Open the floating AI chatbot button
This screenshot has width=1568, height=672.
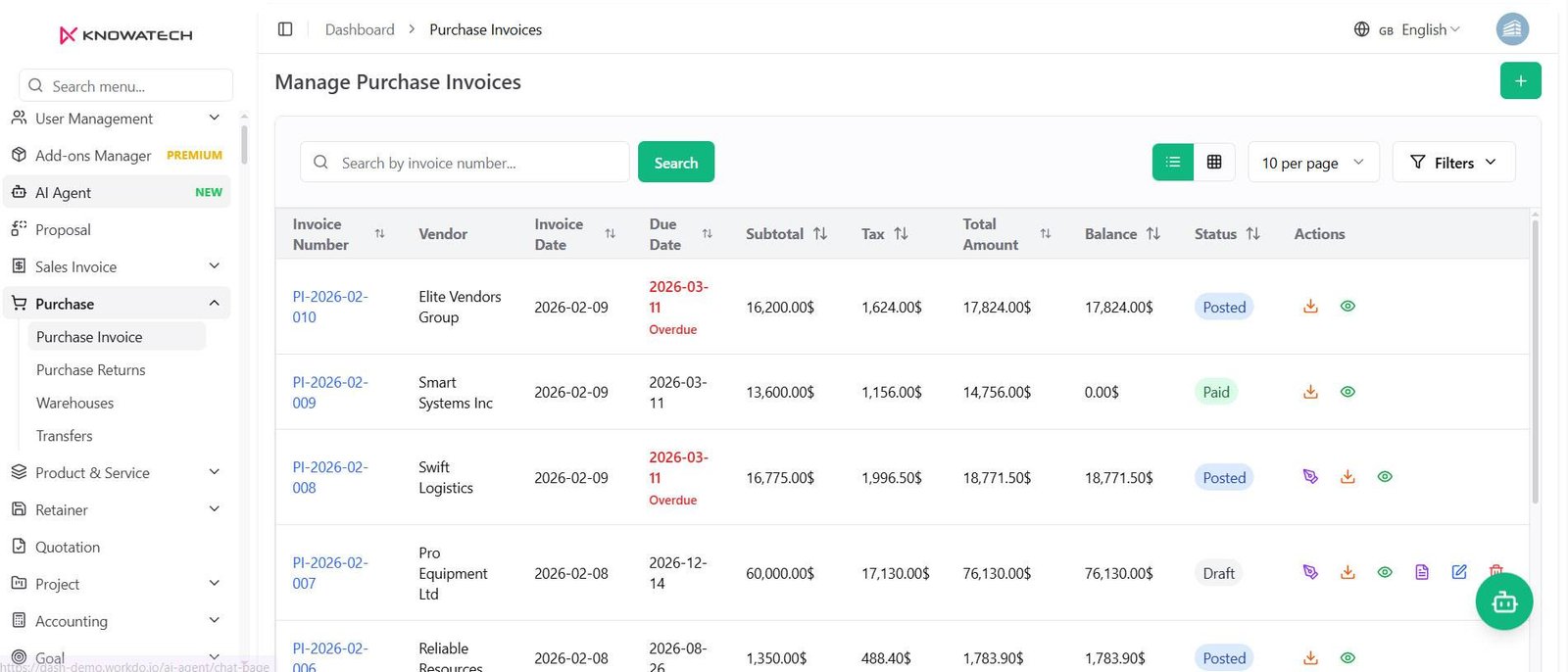pos(1504,601)
